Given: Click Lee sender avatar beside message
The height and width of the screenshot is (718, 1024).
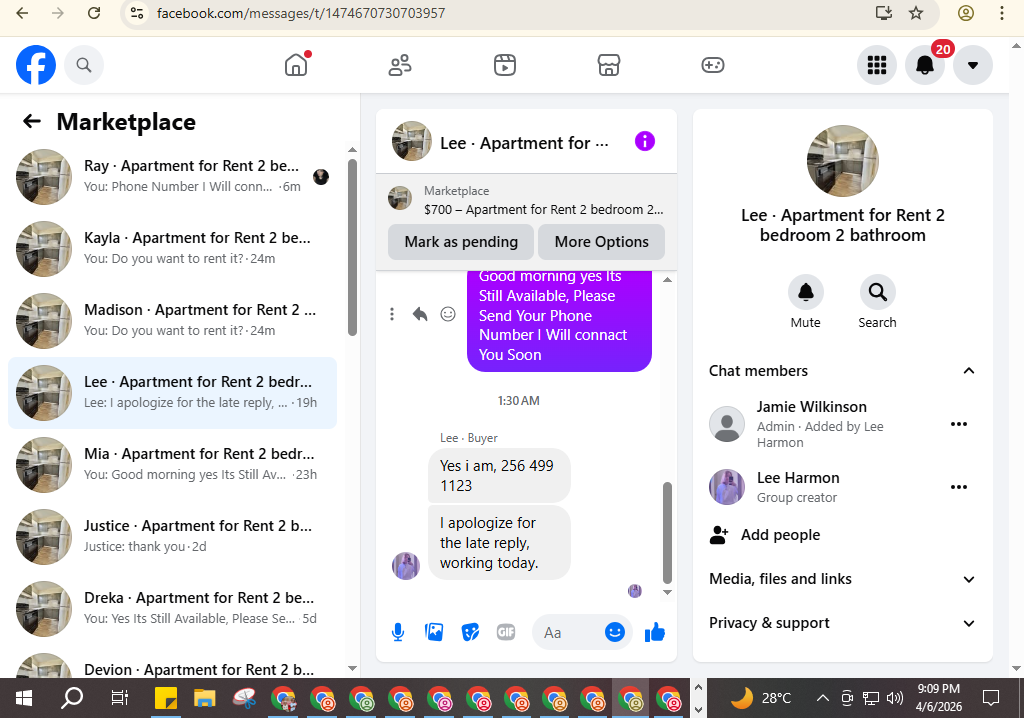Looking at the screenshot, I should 406,565.
